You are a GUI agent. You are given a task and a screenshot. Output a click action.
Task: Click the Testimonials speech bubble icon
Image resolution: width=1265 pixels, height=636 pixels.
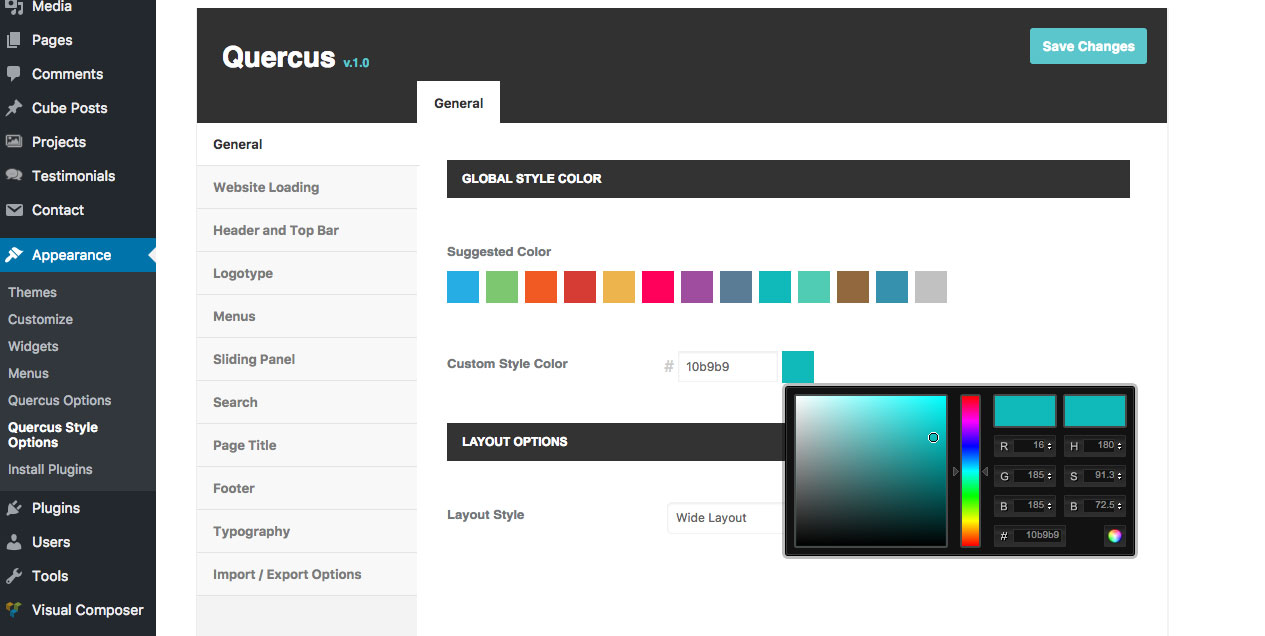[14, 176]
